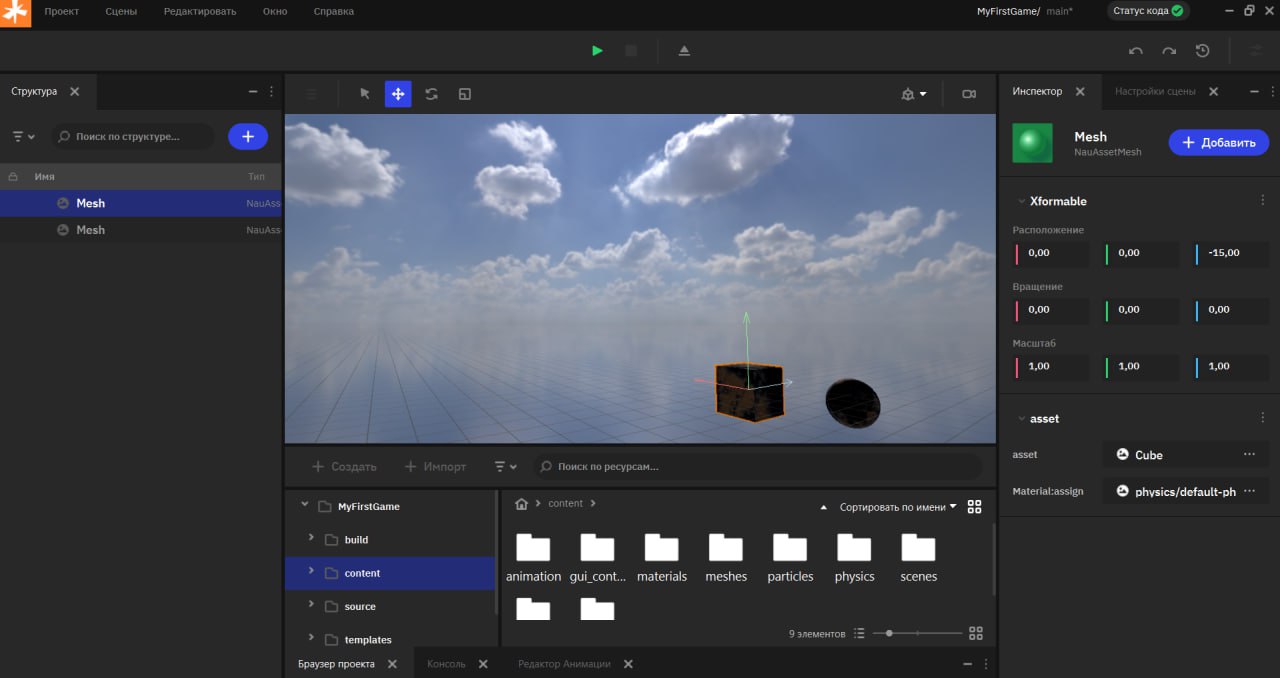Screen dimensions: 1280x678
Task: Click the build/export icon beside Stop
Action: click(x=684, y=51)
